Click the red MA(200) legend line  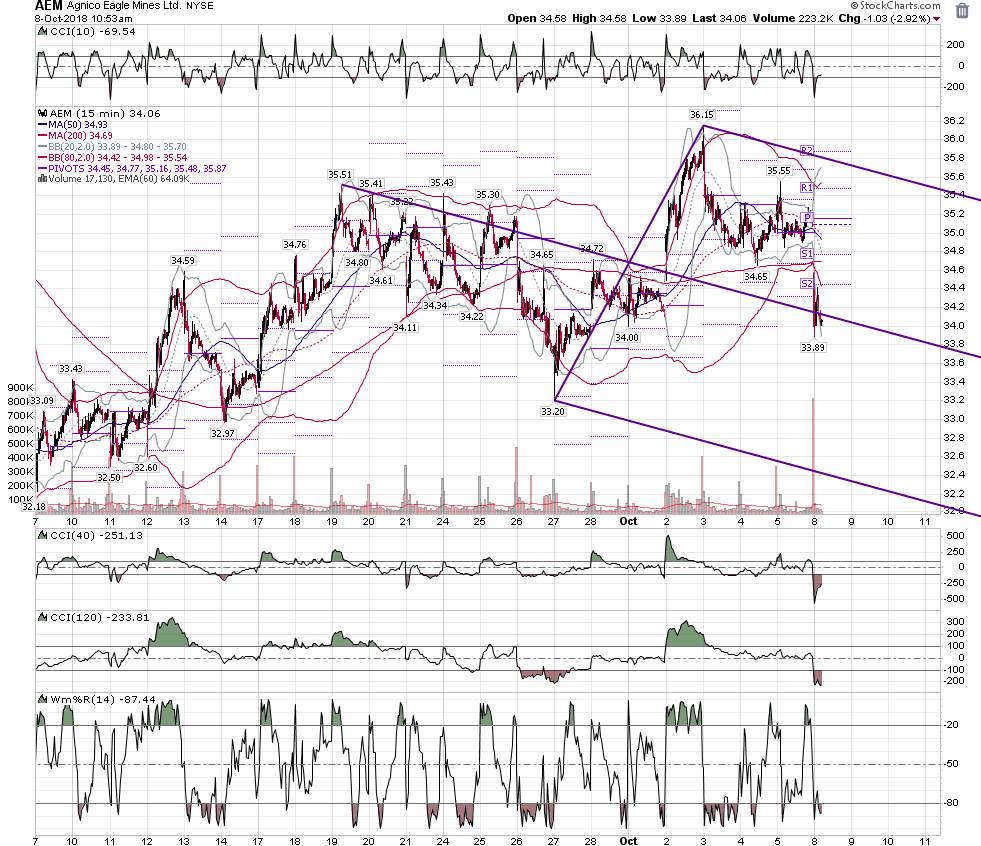[43, 136]
